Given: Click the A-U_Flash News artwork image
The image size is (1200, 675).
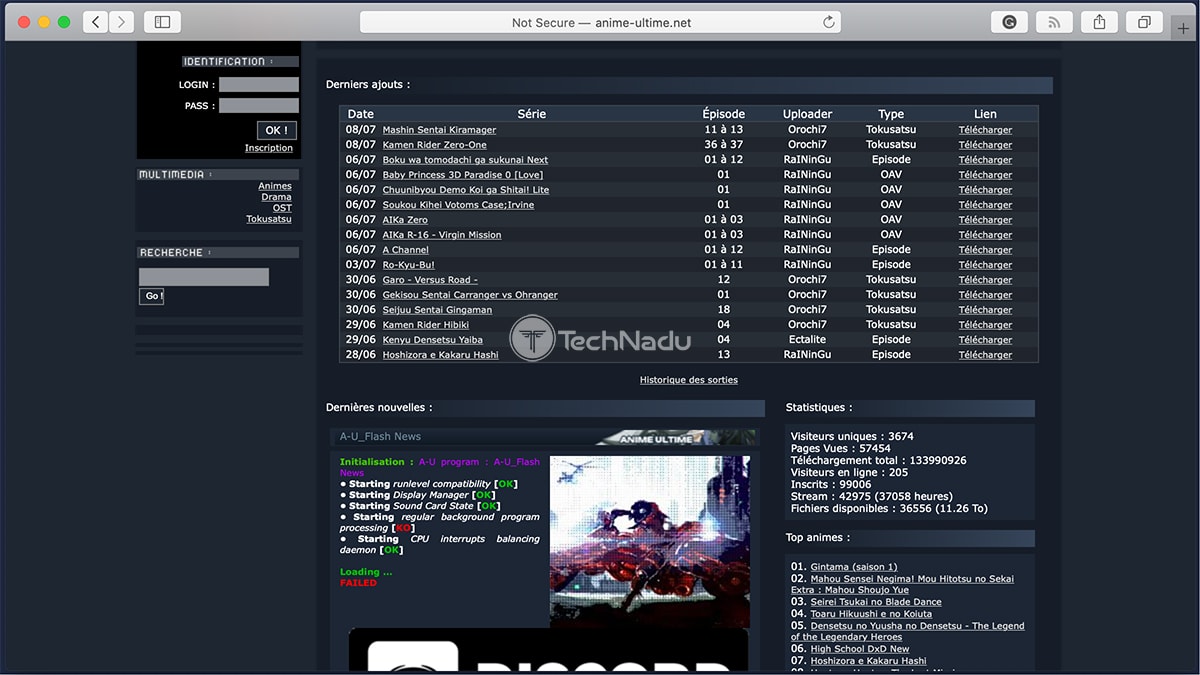Looking at the screenshot, I should [x=650, y=541].
